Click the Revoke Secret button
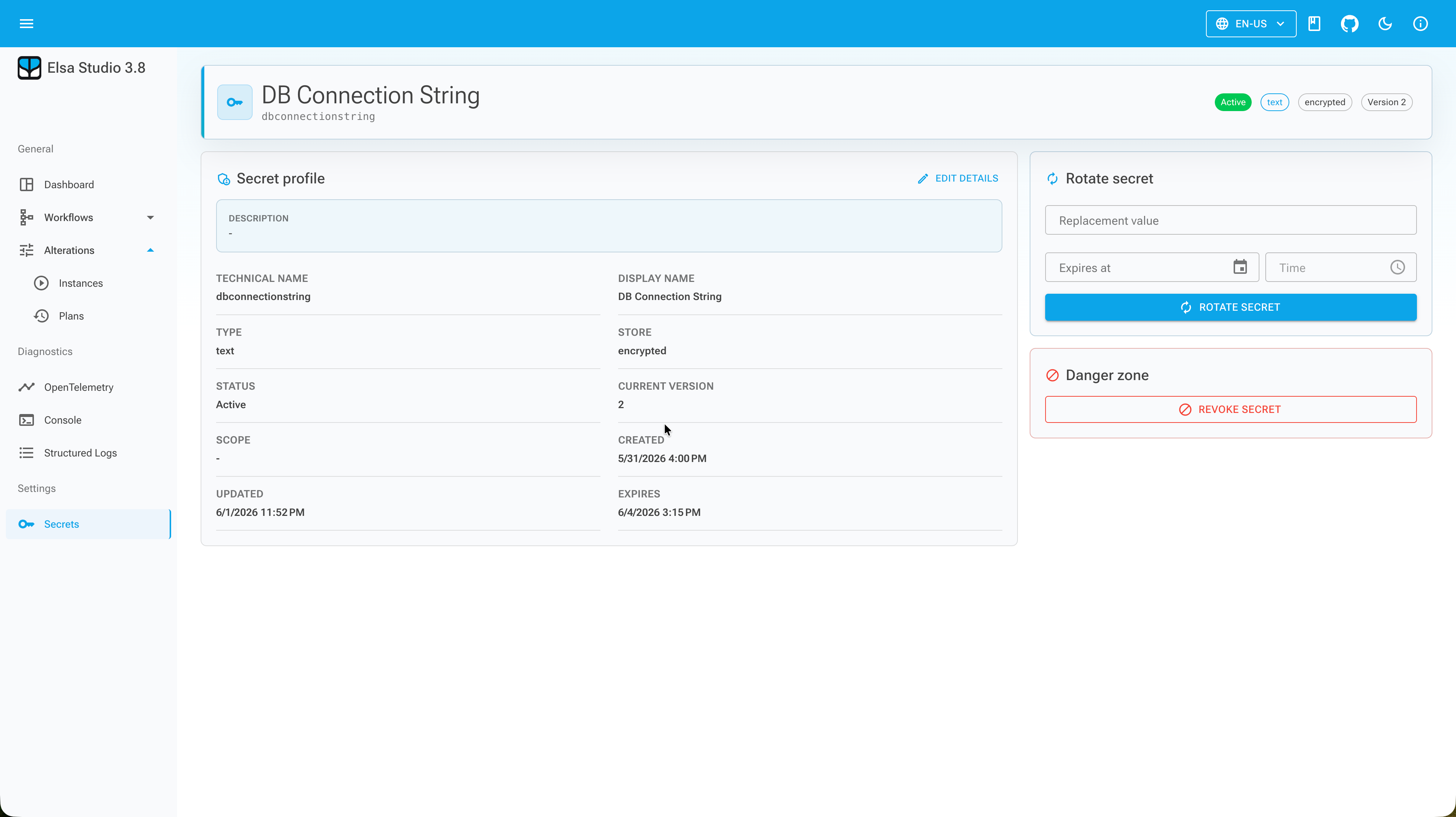 [x=1230, y=409]
